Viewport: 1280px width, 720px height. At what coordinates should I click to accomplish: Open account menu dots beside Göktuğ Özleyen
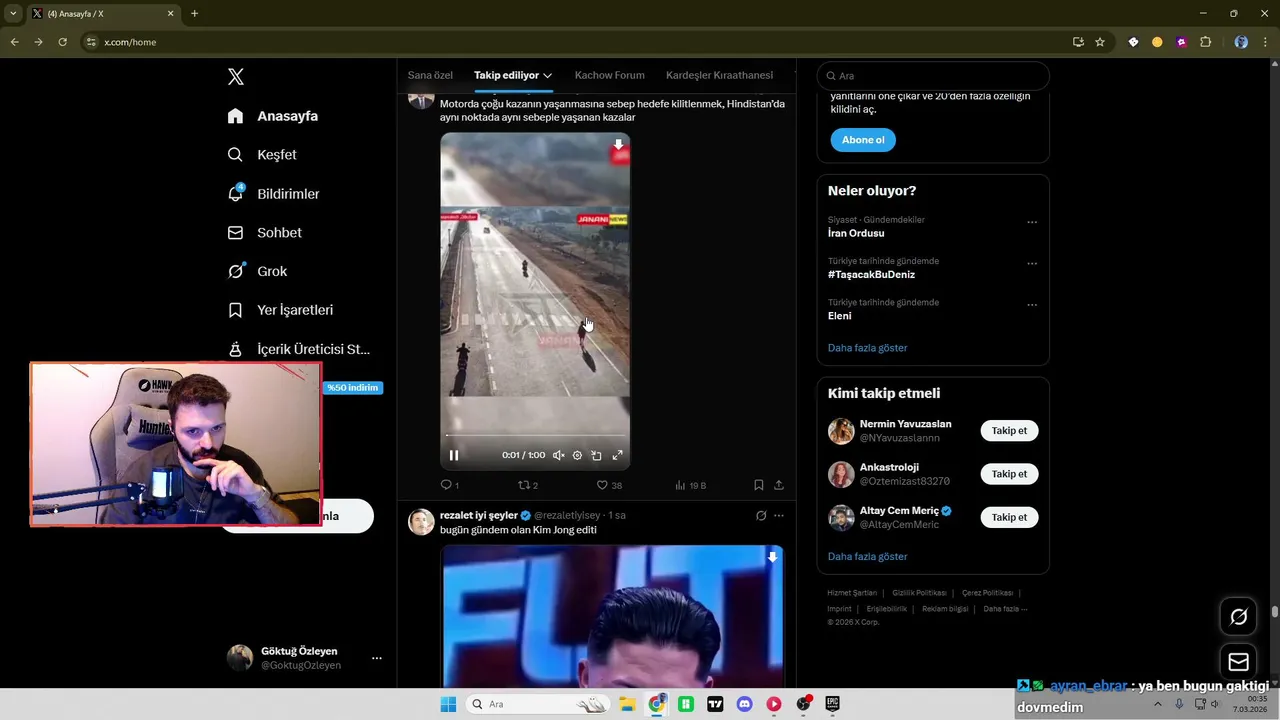coord(377,658)
